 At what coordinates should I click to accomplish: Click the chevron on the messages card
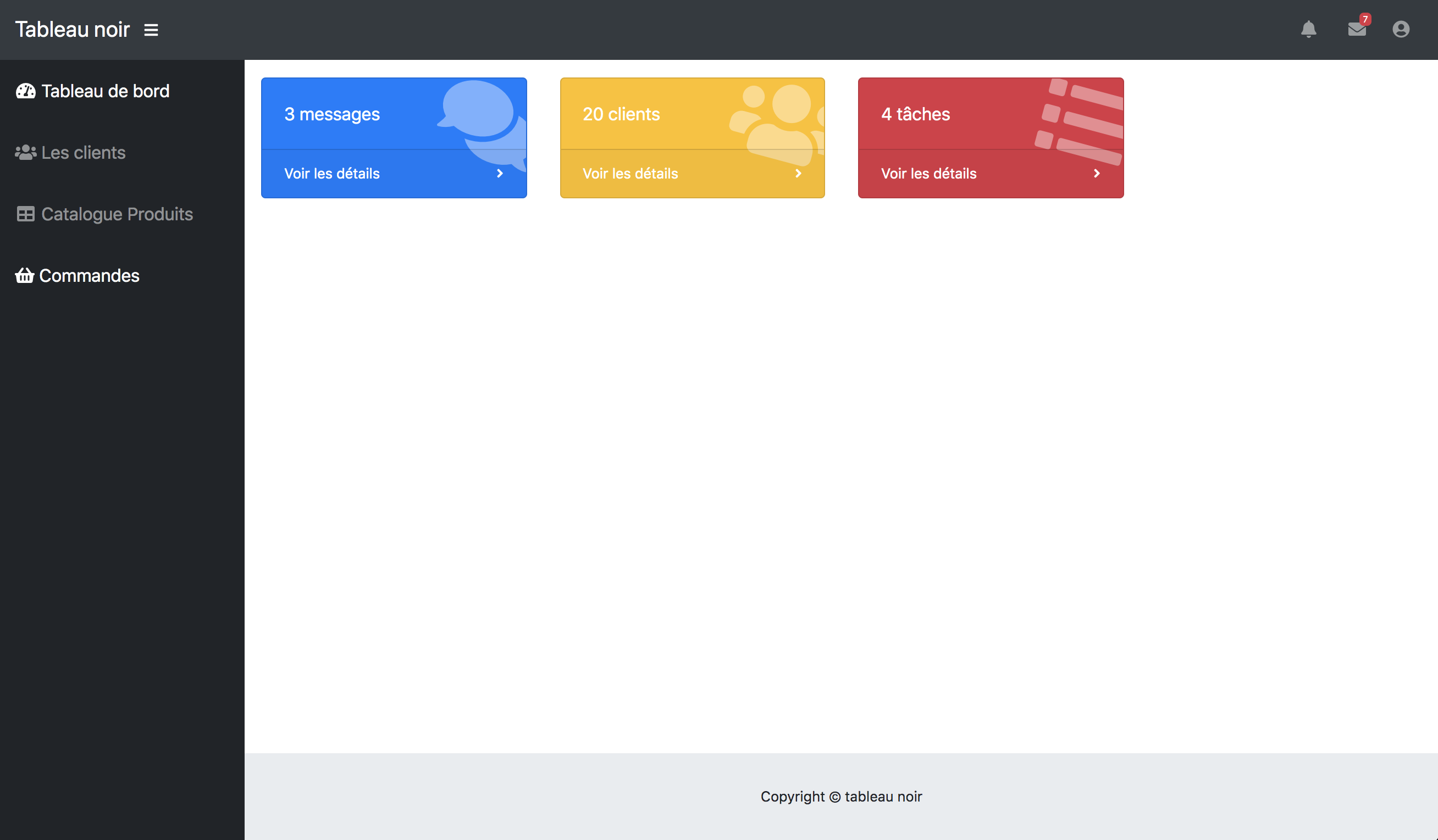tap(500, 174)
